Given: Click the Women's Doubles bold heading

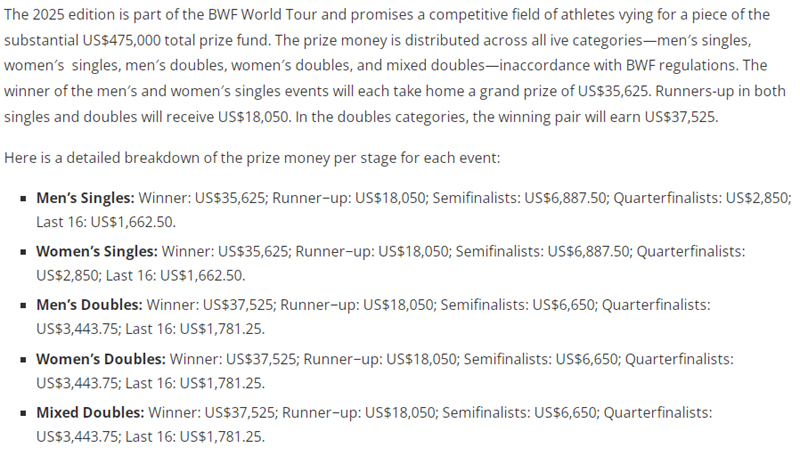Looking at the screenshot, I should click(x=101, y=359).
